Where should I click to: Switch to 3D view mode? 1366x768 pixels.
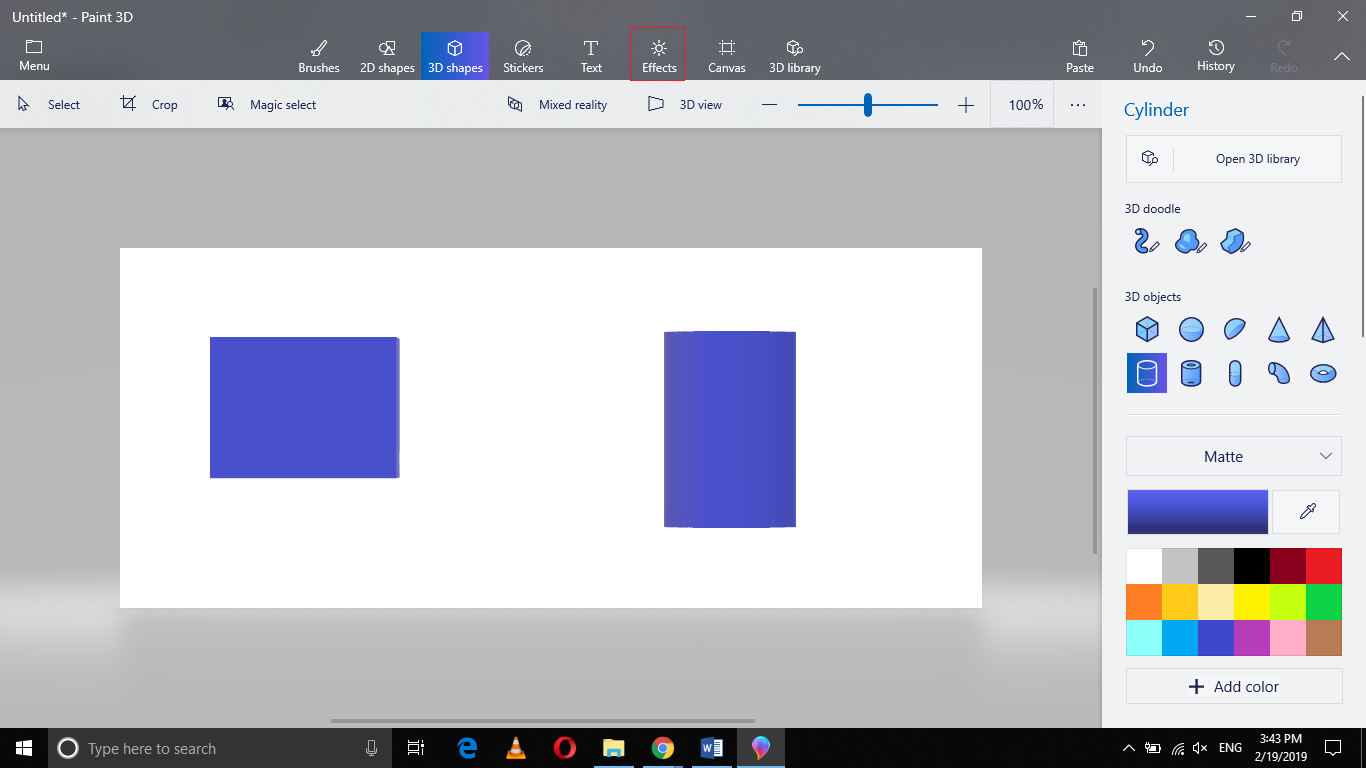tap(686, 104)
